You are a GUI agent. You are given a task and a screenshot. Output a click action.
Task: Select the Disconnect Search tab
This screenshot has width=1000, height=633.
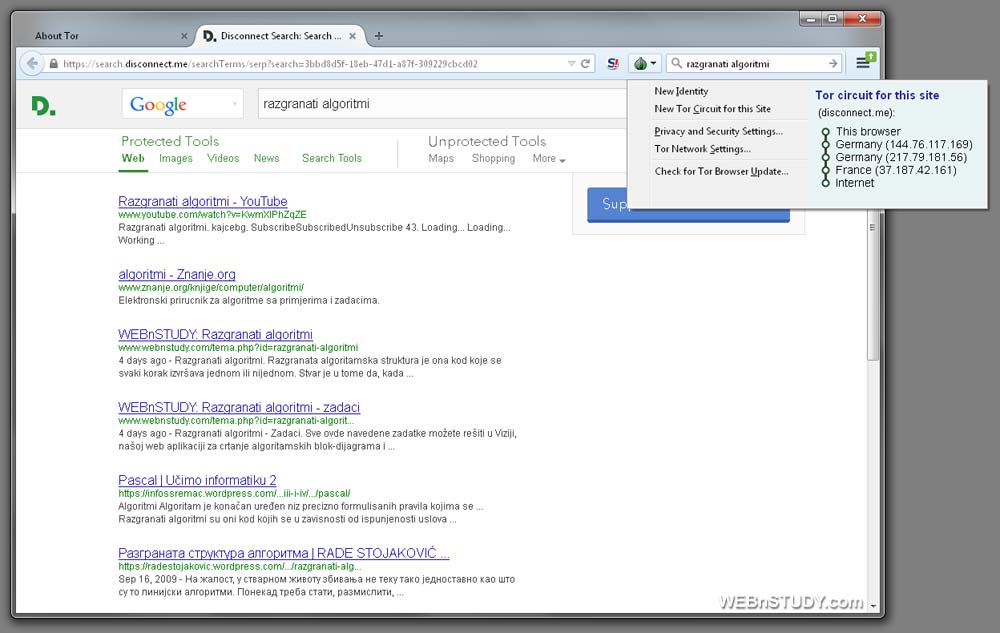click(280, 36)
